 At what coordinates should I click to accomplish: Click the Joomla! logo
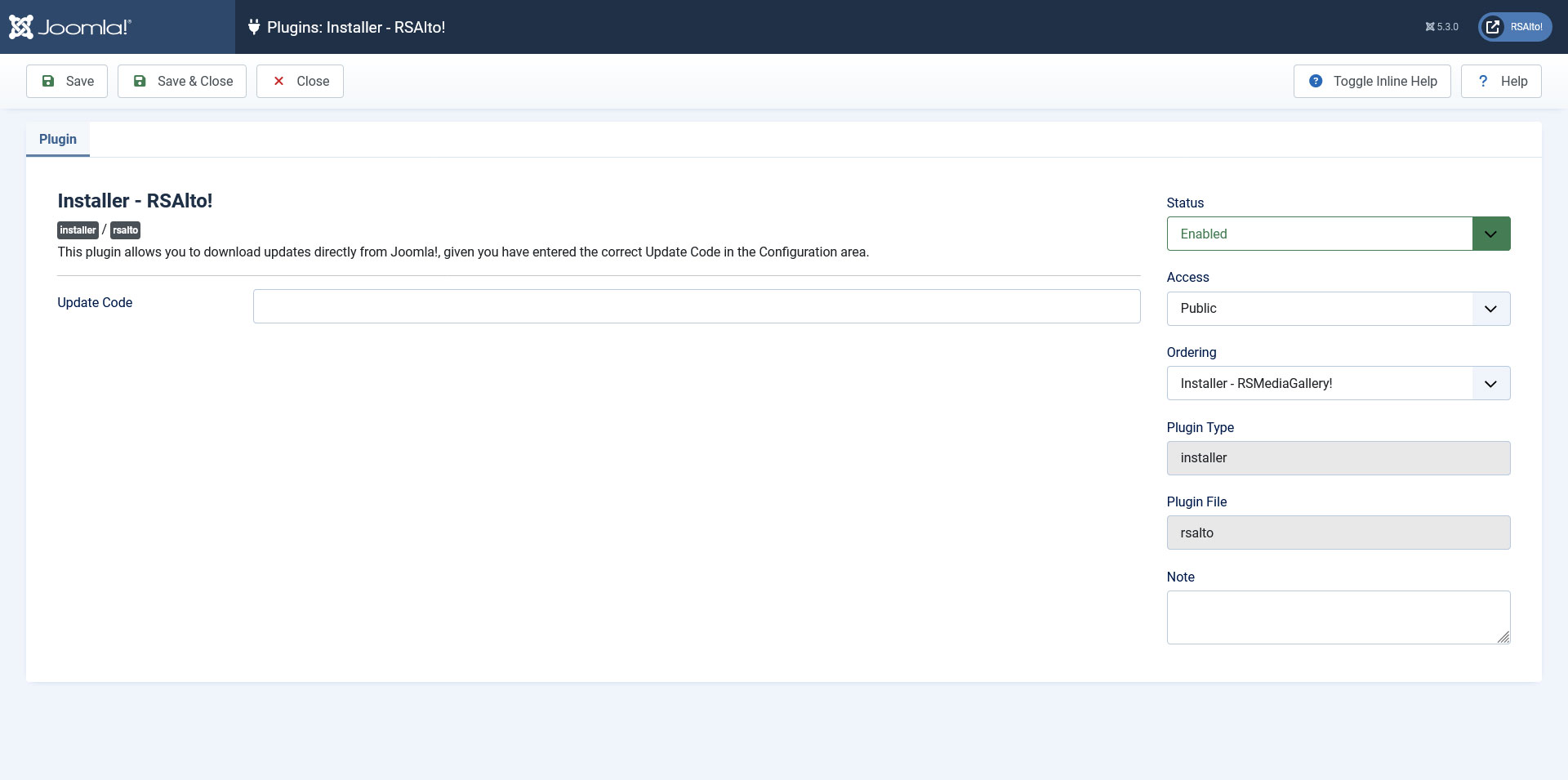tap(70, 27)
